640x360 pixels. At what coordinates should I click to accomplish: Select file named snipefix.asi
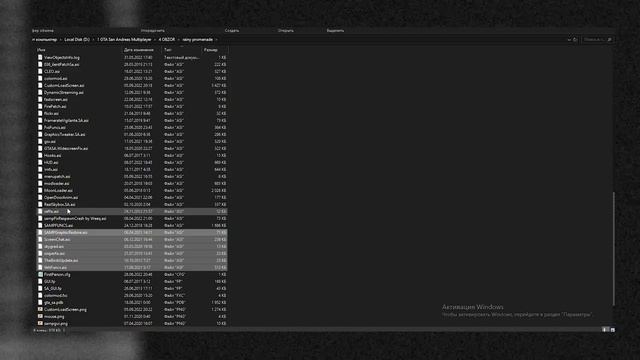pos(54,253)
